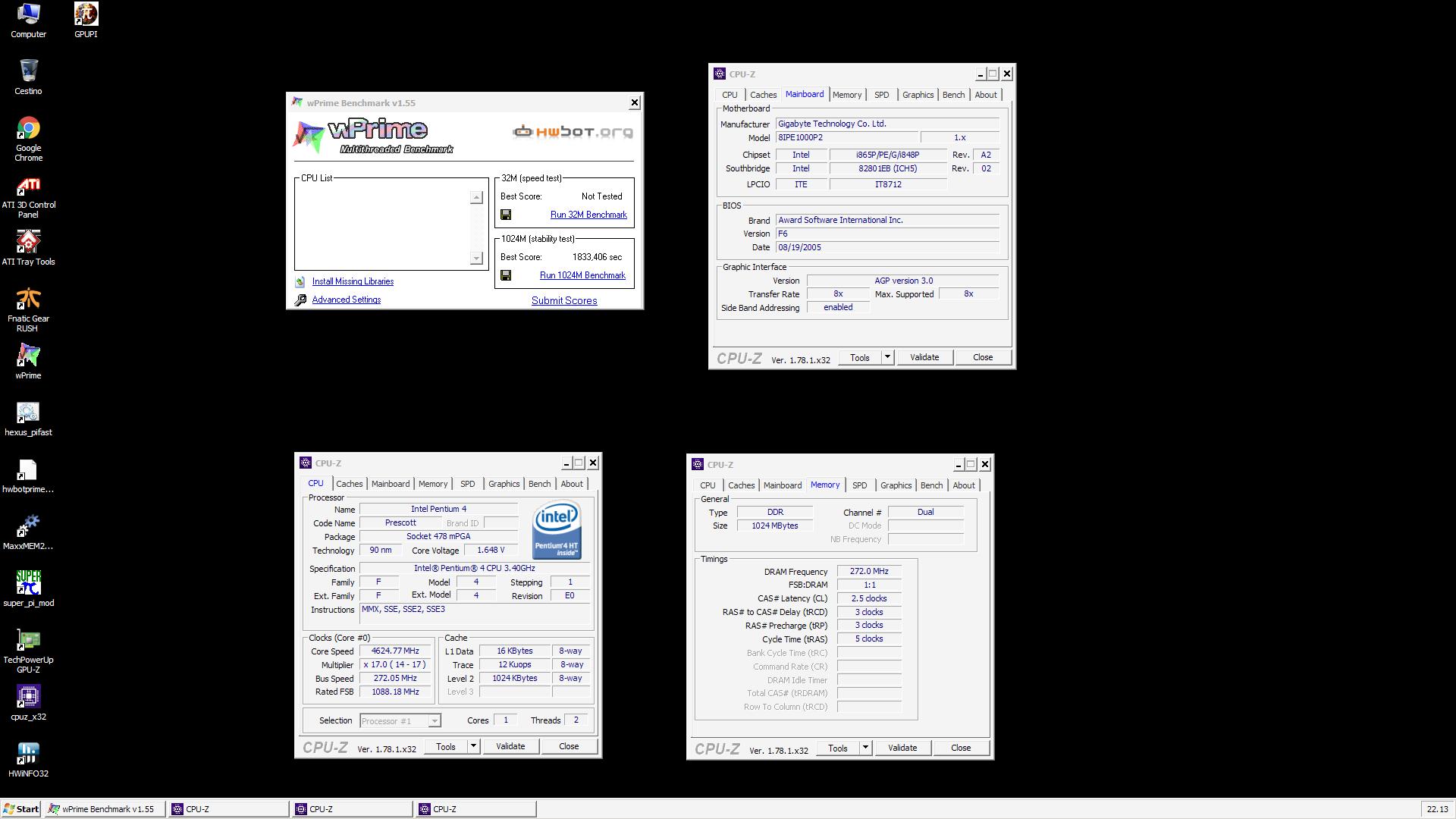Click Close button in Memory CPU-Z window

[961, 748]
